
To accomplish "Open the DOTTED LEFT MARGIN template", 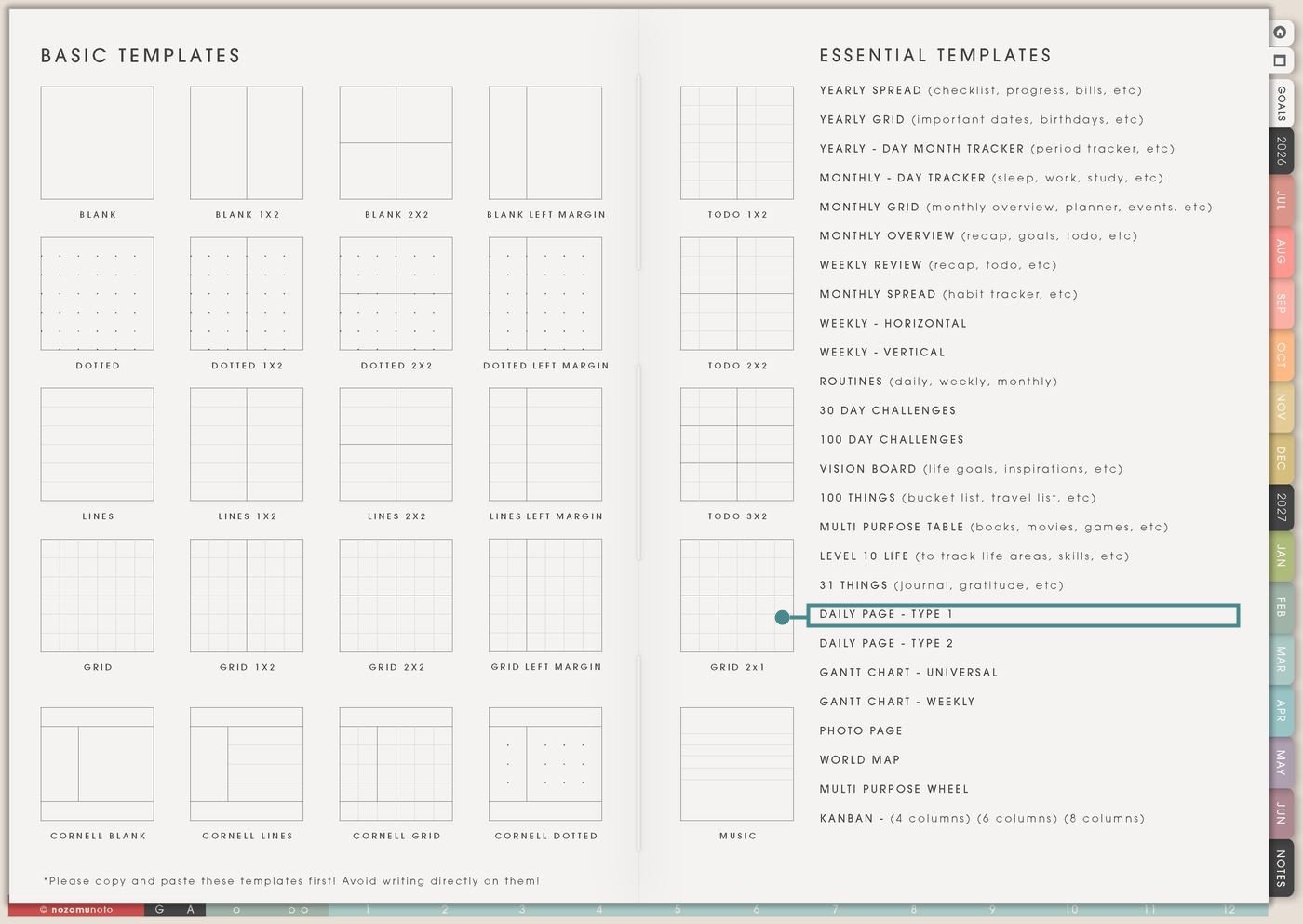I will click(545, 294).
